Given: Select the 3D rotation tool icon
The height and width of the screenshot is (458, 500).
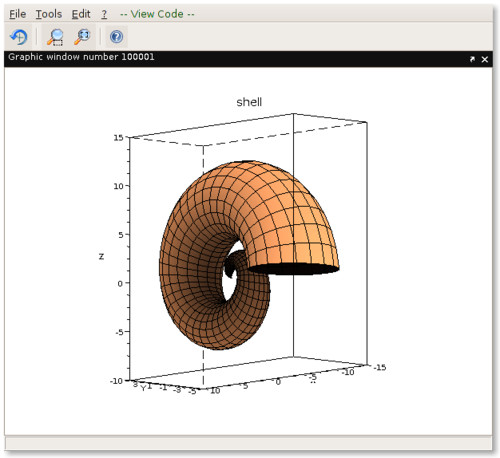Looking at the screenshot, I should coord(19,36).
